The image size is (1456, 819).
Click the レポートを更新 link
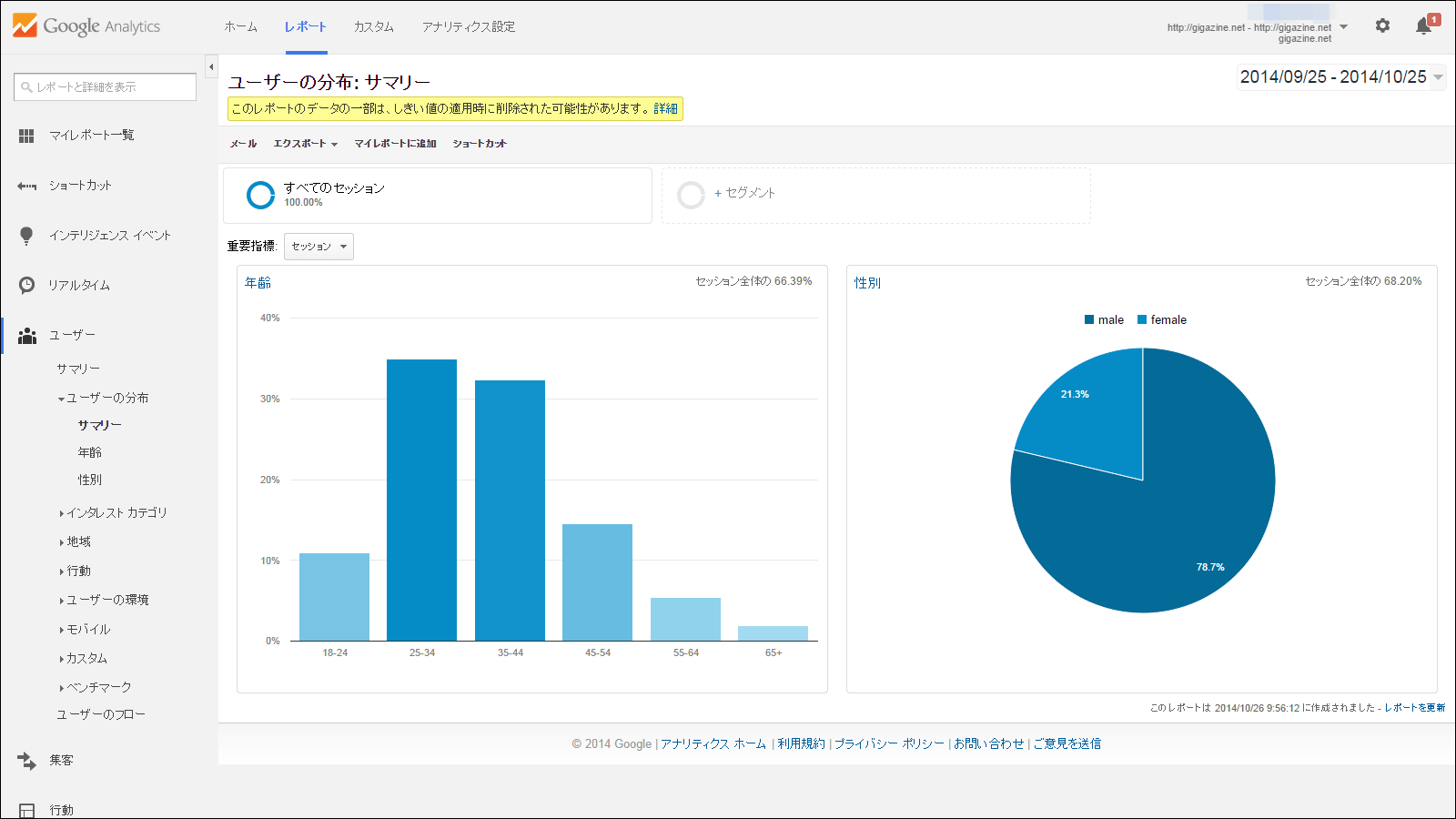1414,708
